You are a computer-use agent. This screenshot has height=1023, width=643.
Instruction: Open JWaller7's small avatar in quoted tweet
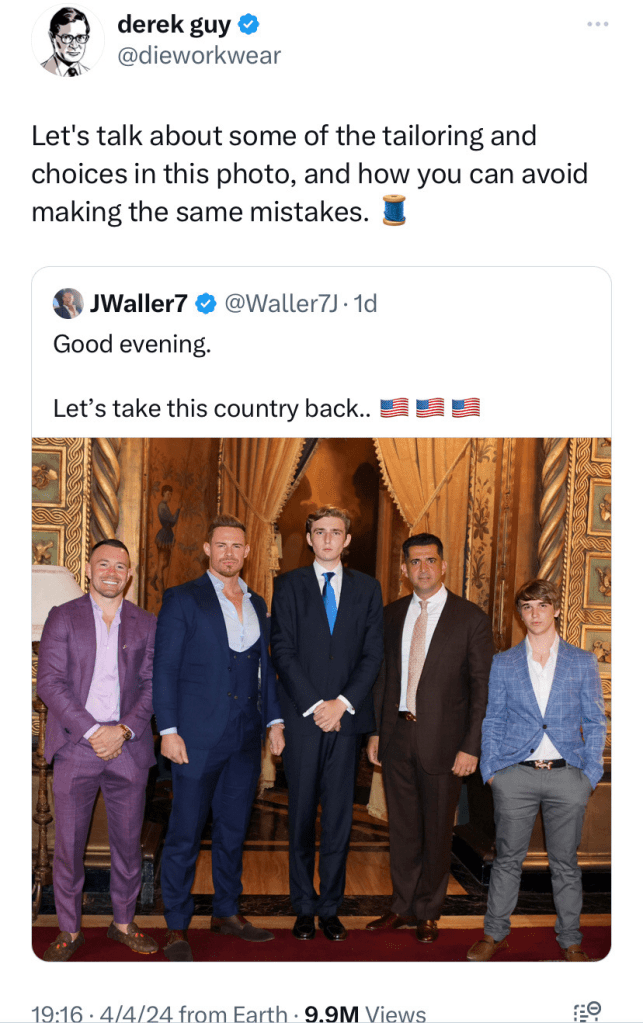[68, 303]
